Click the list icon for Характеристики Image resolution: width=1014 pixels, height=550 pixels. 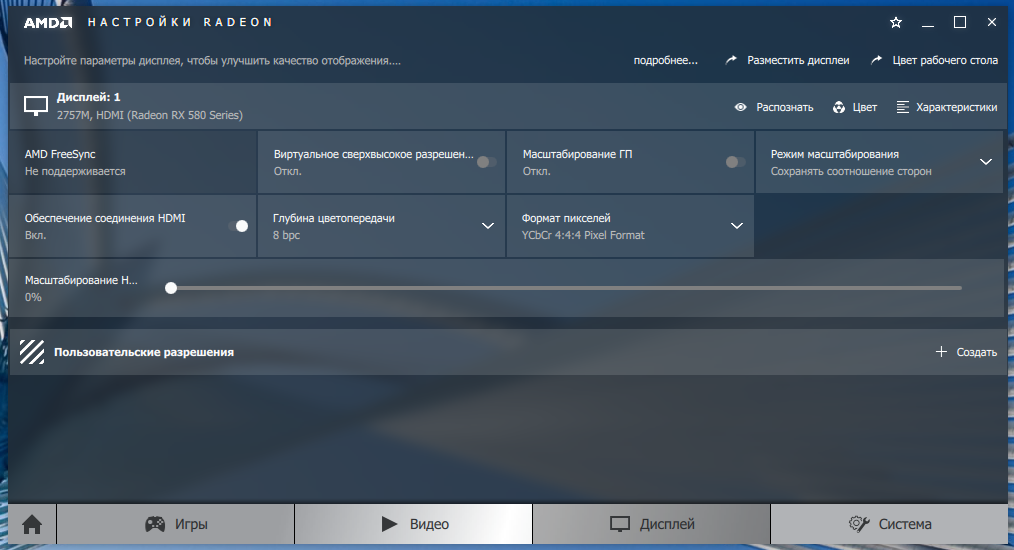[903, 107]
